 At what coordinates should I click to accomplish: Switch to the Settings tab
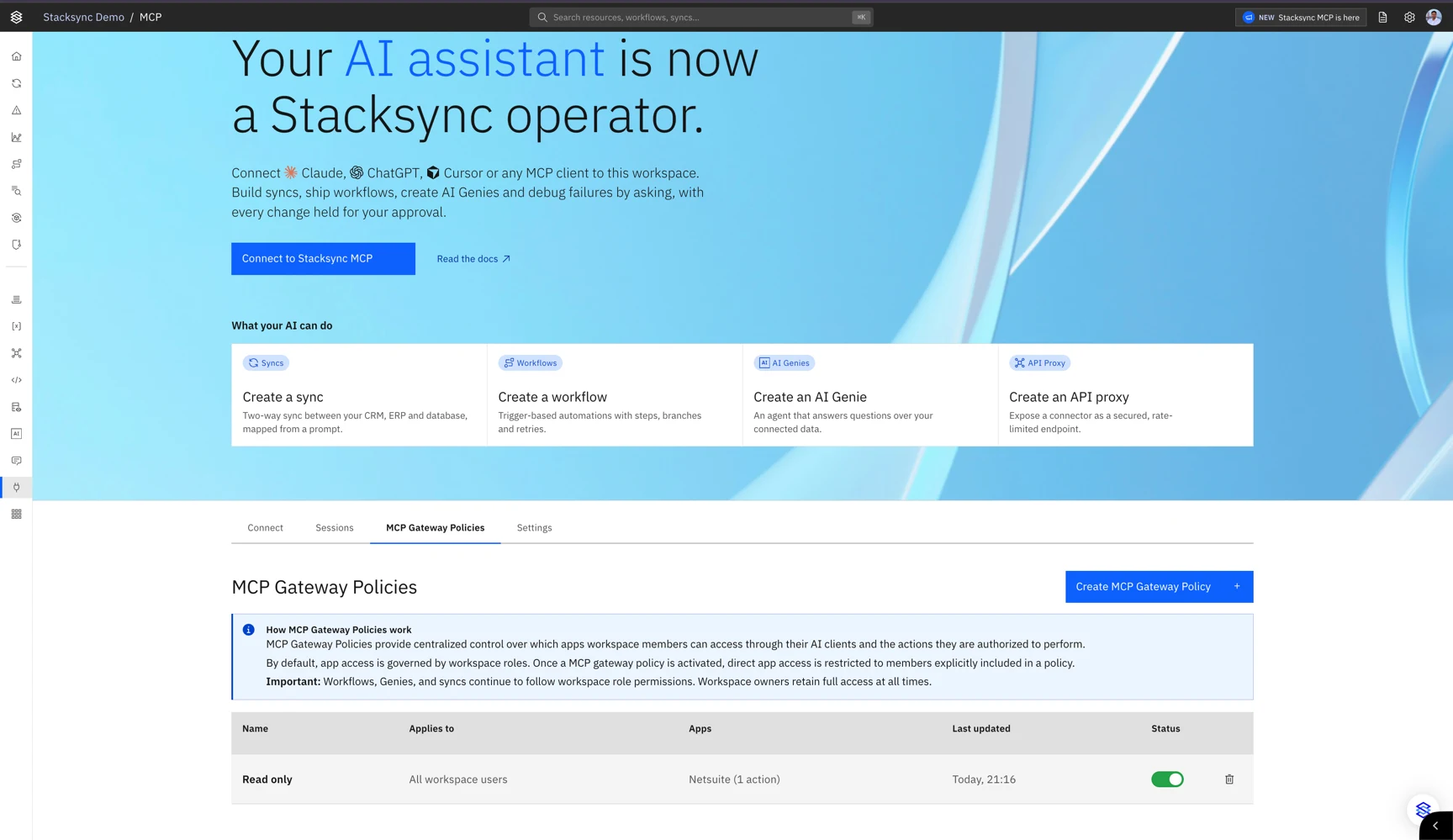534,528
